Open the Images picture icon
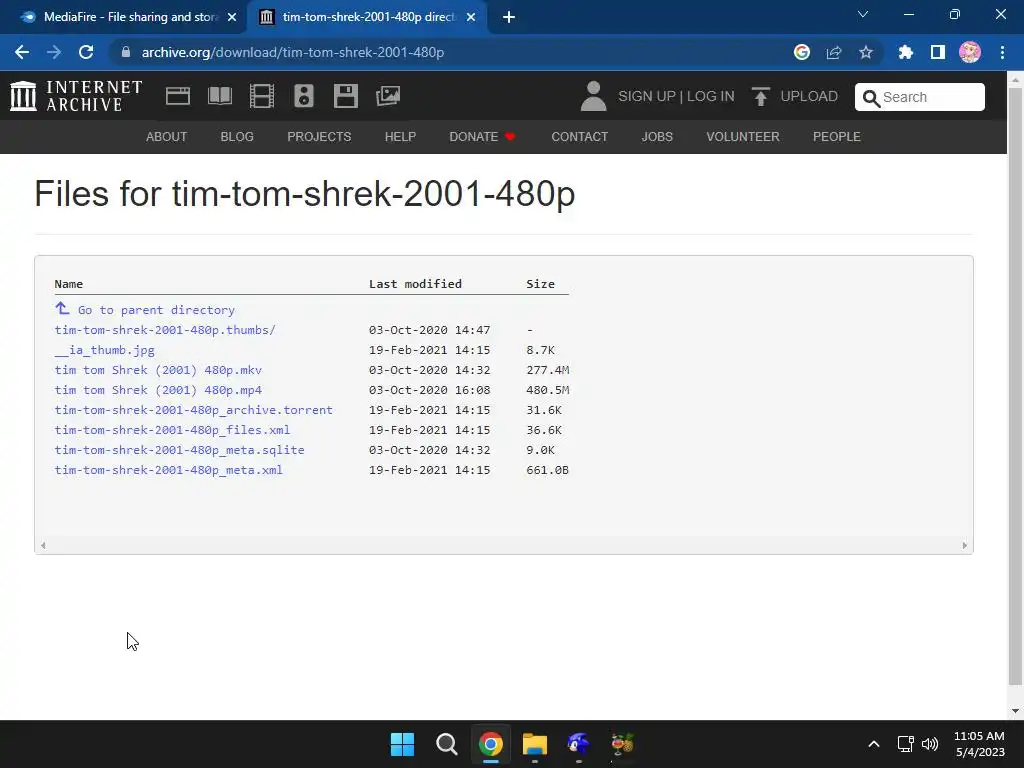Viewport: 1024px width, 768px height. click(388, 96)
